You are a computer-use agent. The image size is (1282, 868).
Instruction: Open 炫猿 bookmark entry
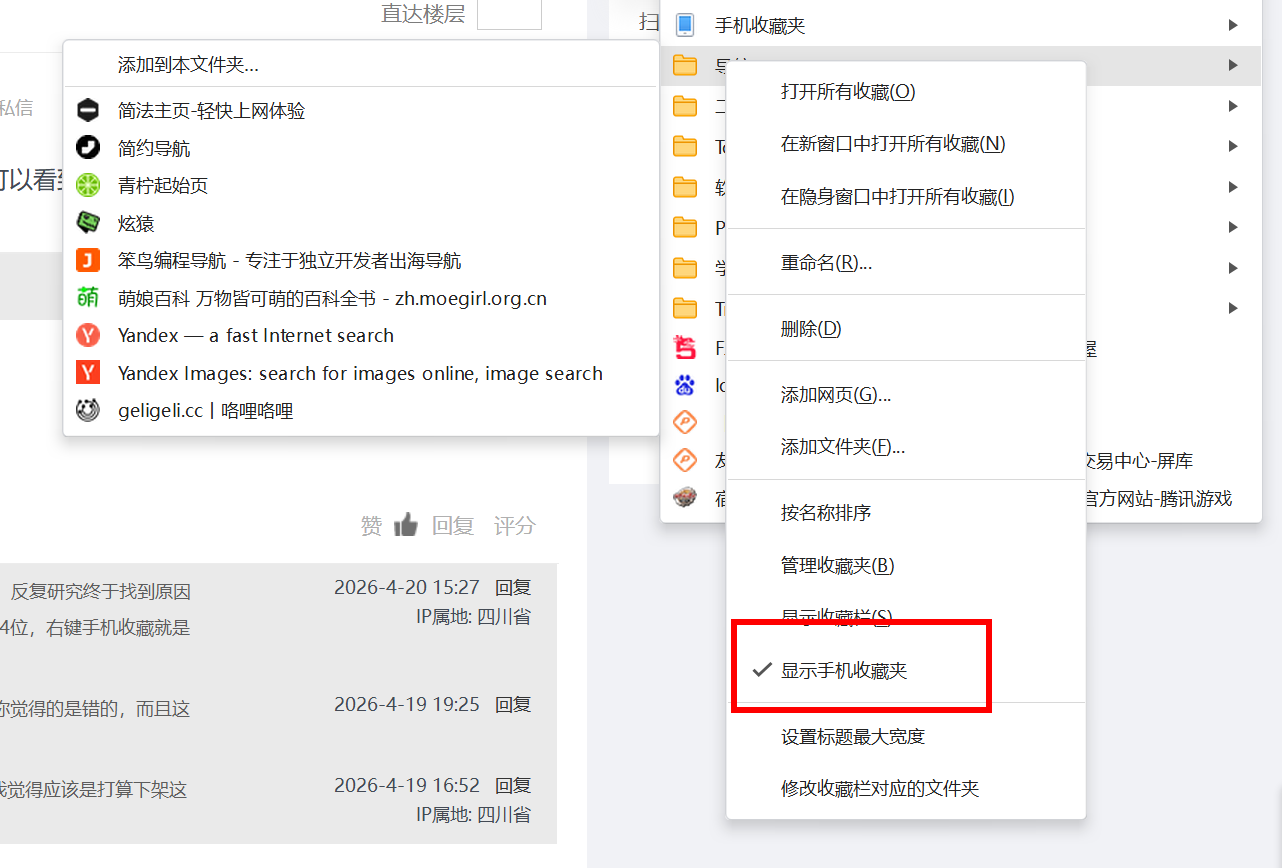[x=361, y=223]
